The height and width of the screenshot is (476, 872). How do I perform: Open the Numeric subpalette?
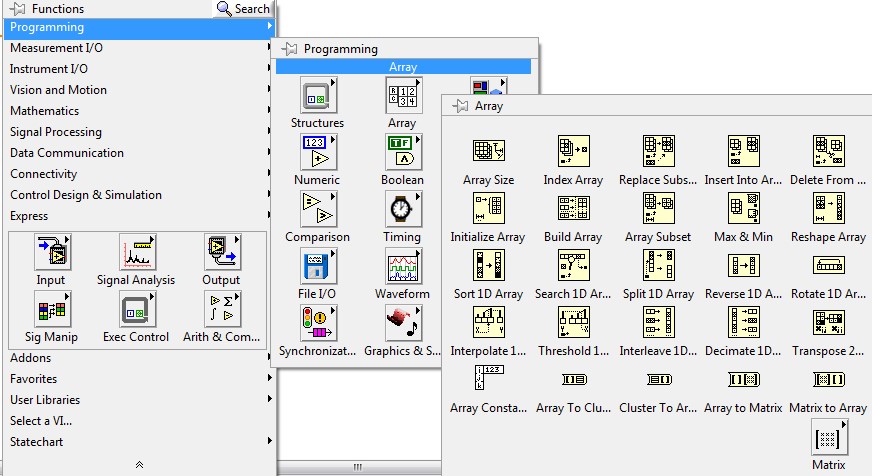coord(318,152)
